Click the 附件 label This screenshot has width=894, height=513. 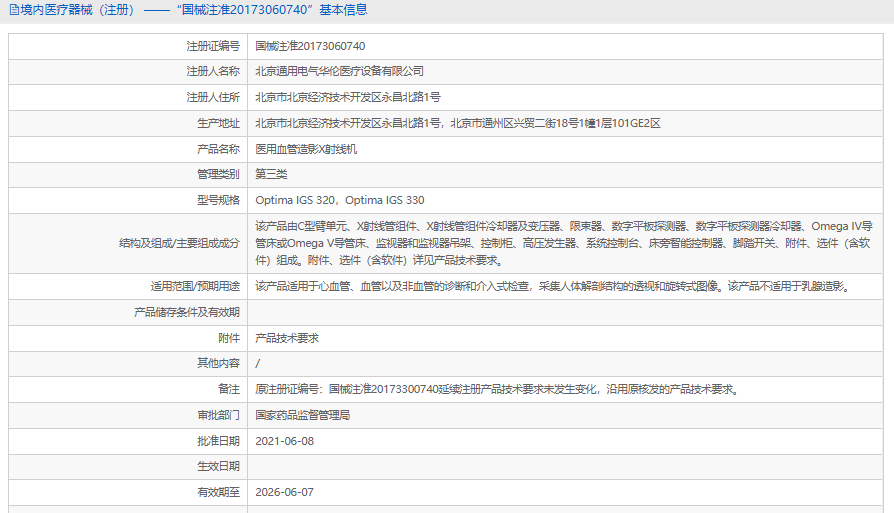click(x=229, y=338)
